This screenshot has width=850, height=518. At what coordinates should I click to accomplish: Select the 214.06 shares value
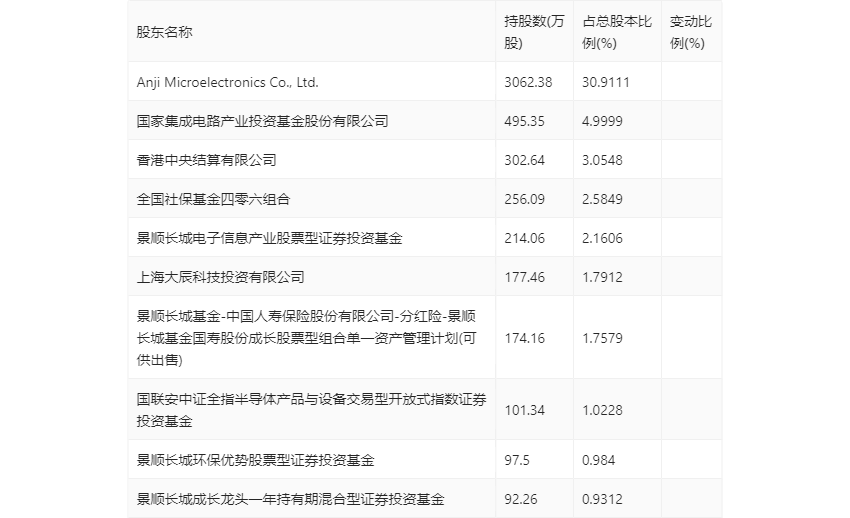point(524,238)
